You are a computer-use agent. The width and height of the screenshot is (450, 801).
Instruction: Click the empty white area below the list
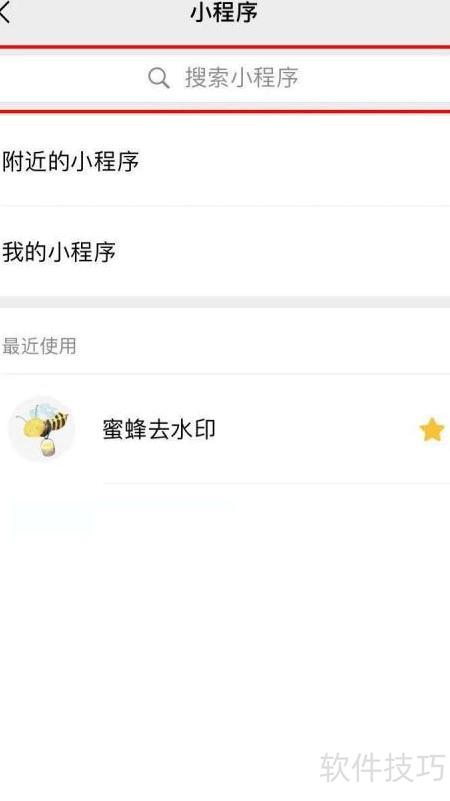point(225,639)
